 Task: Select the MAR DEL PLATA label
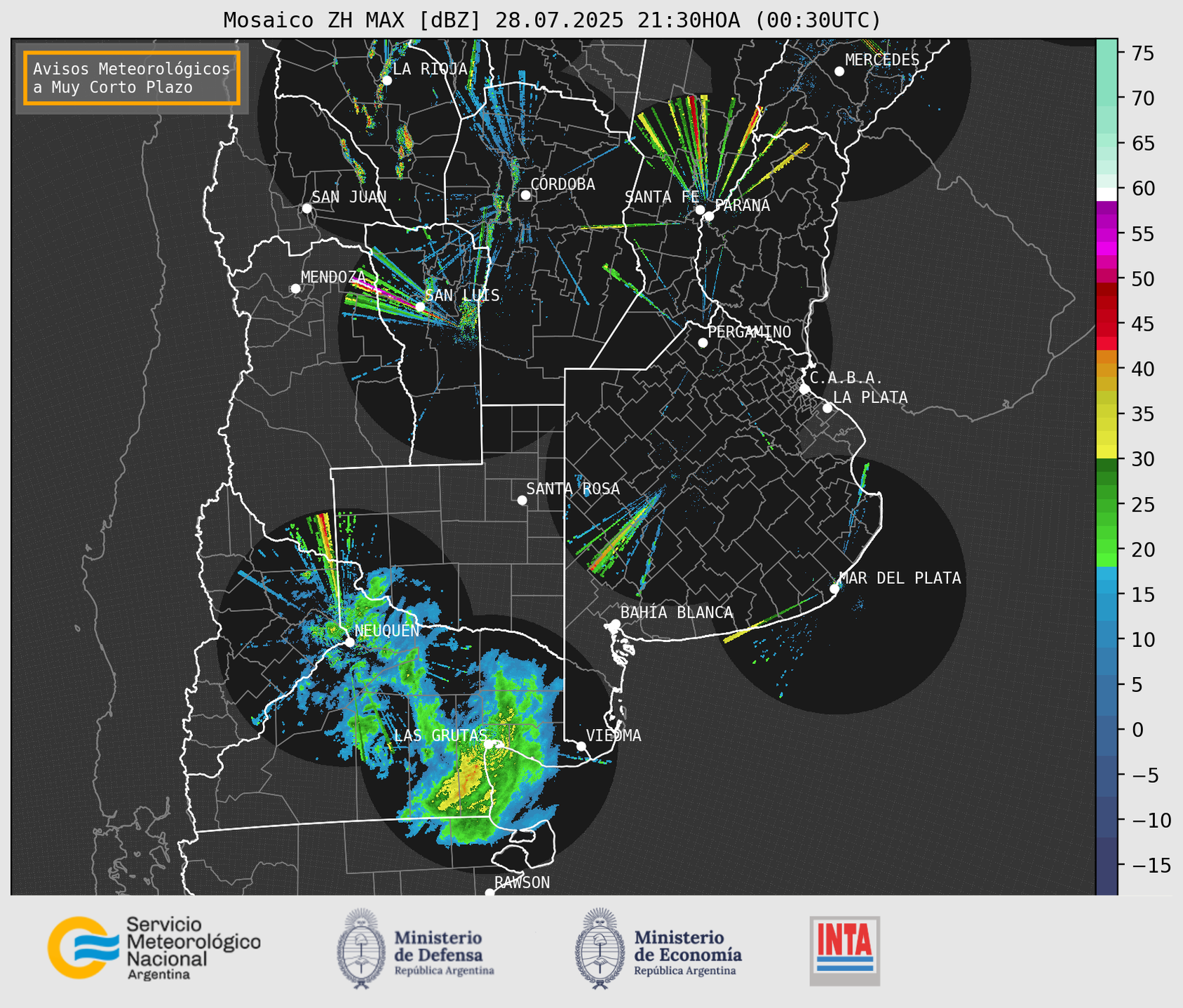point(900,578)
